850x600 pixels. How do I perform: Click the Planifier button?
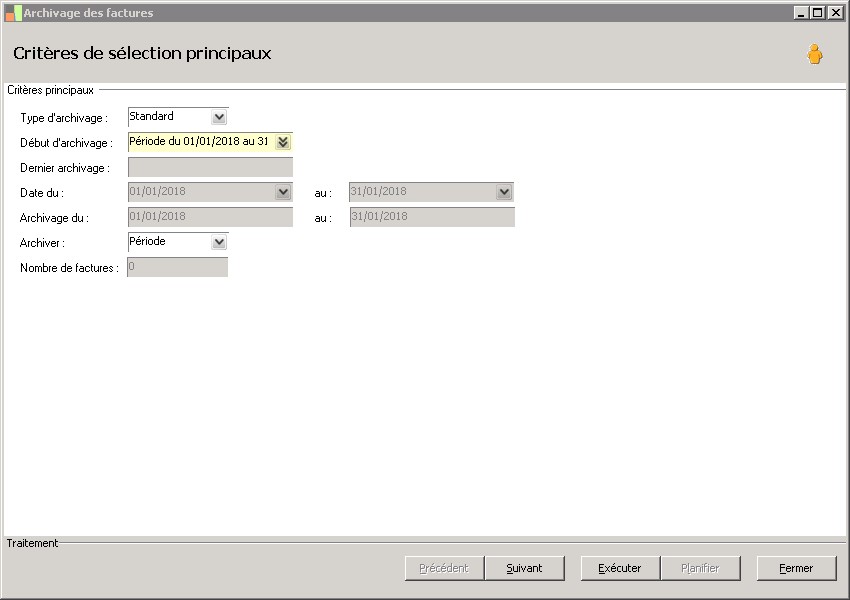(x=700, y=568)
